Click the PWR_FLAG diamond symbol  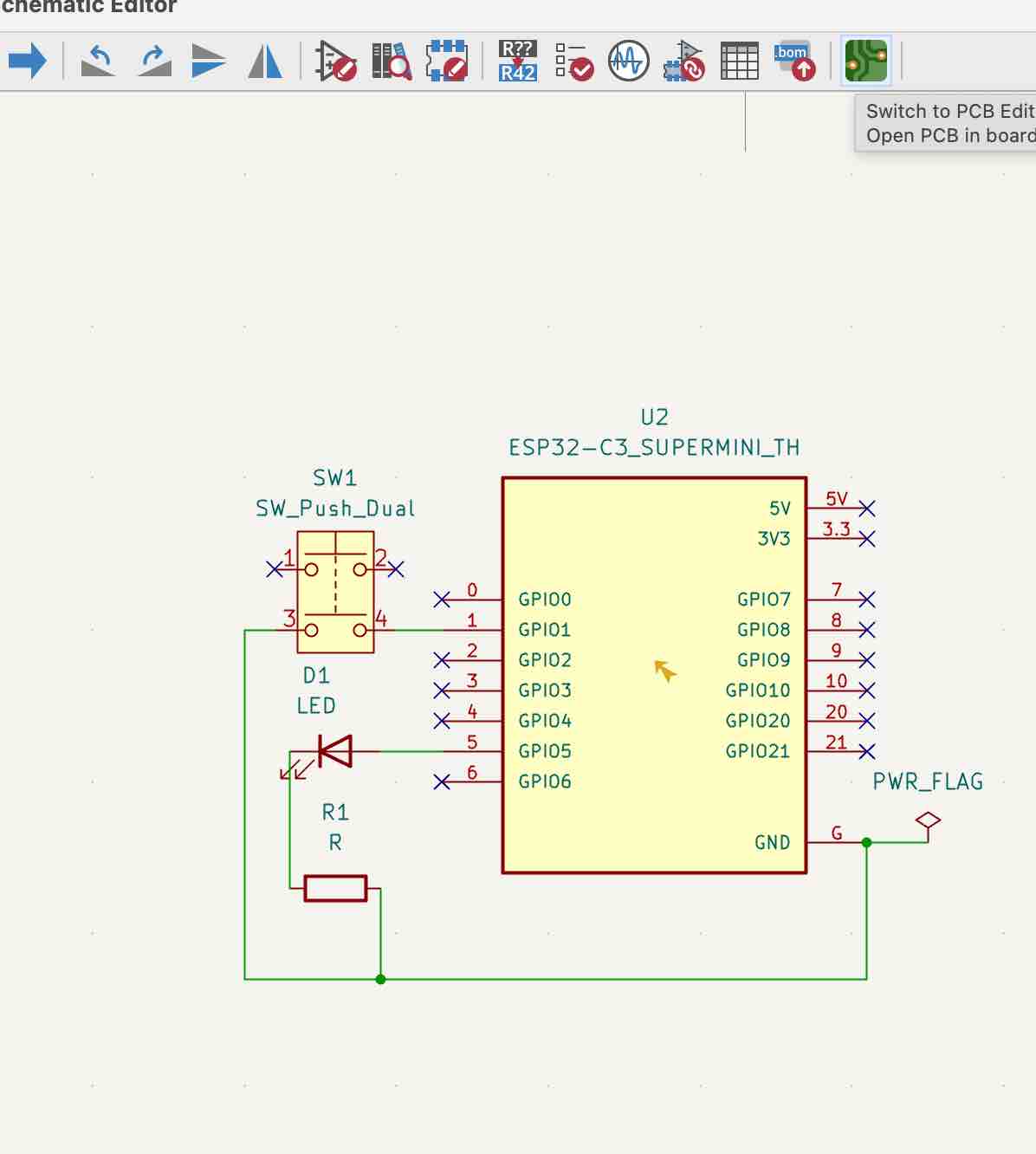pos(928,820)
